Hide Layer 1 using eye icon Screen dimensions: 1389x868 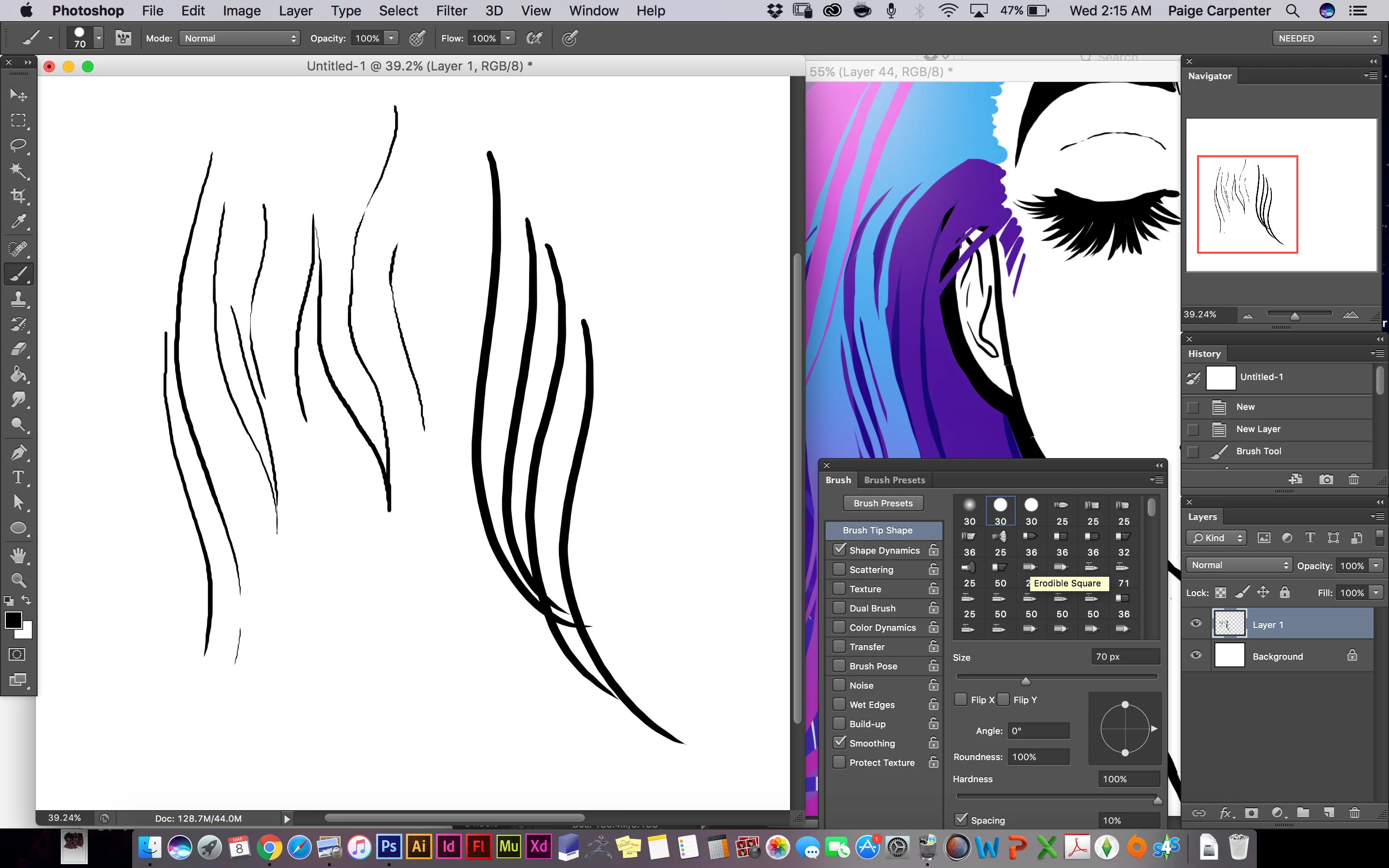pos(1196,624)
